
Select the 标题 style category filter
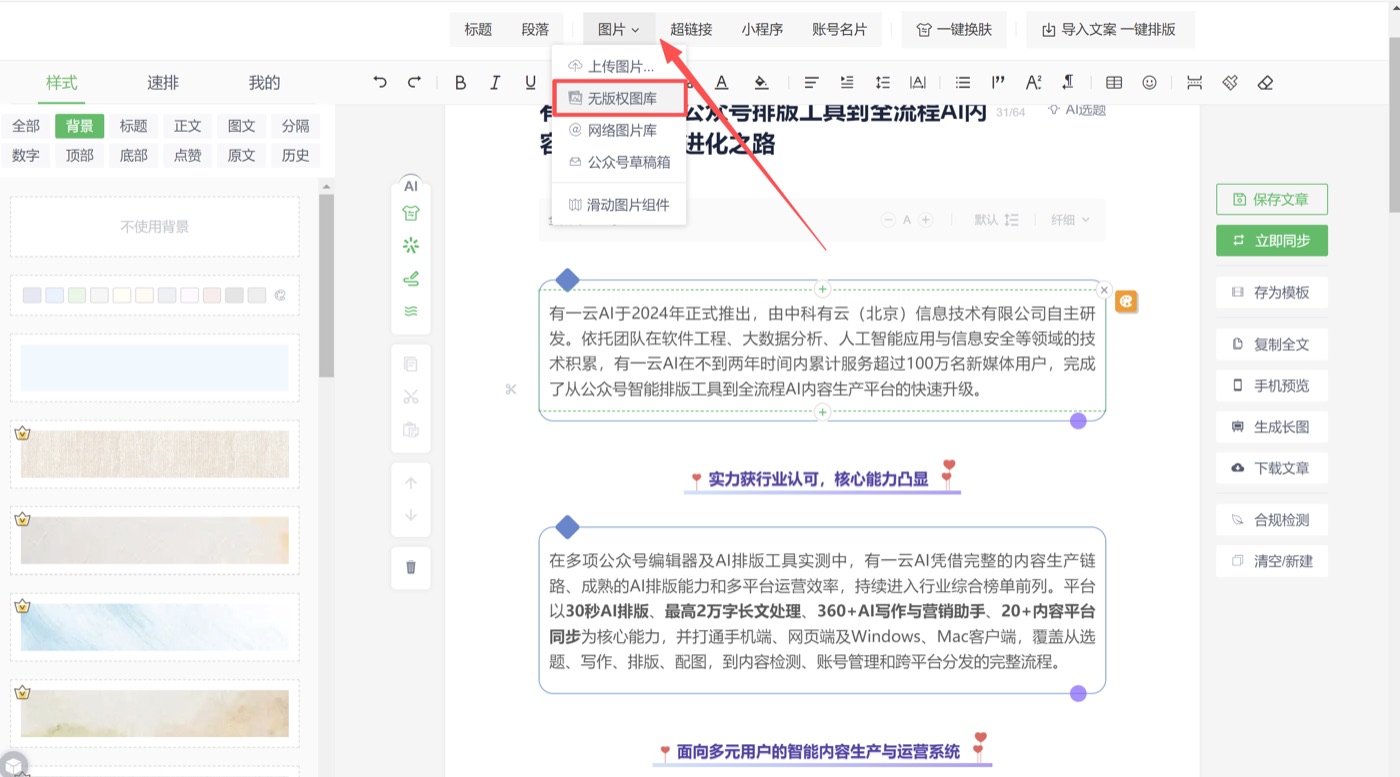point(134,126)
